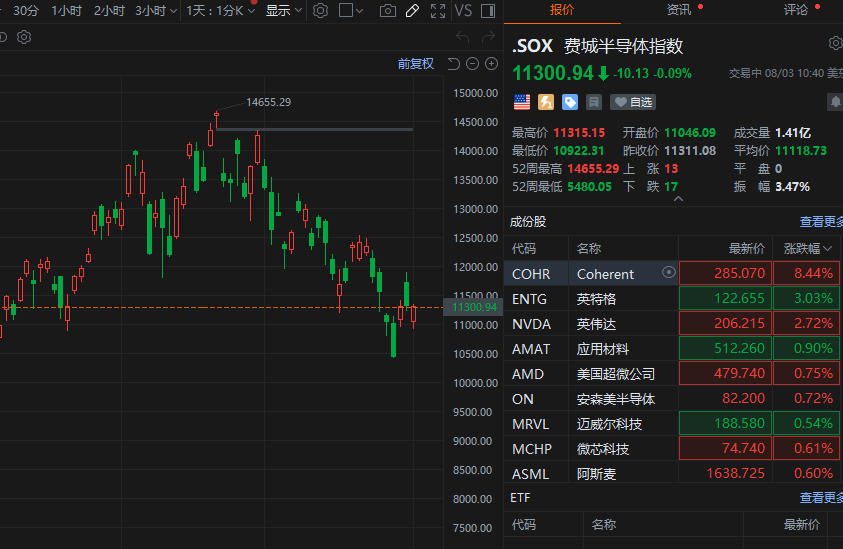Select the NVDA 英伟达 row
This screenshot has width=843, height=549.
tap(673, 324)
